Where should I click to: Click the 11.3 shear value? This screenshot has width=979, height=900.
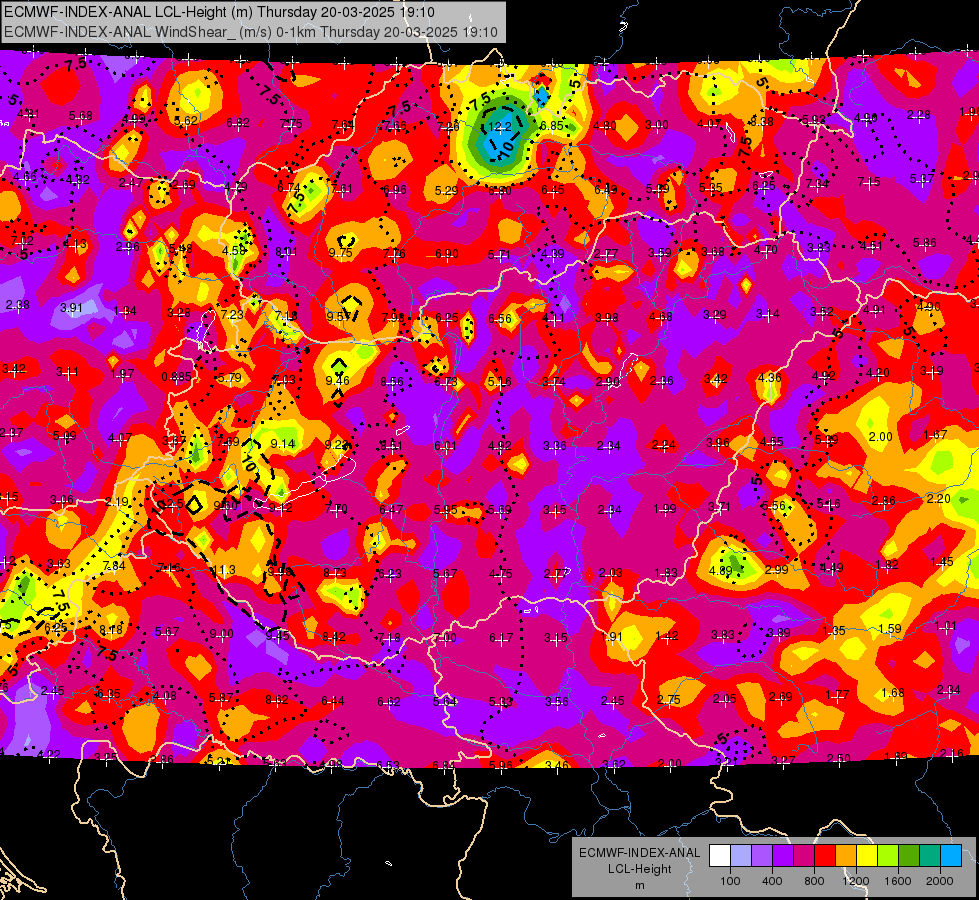pos(224,570)
